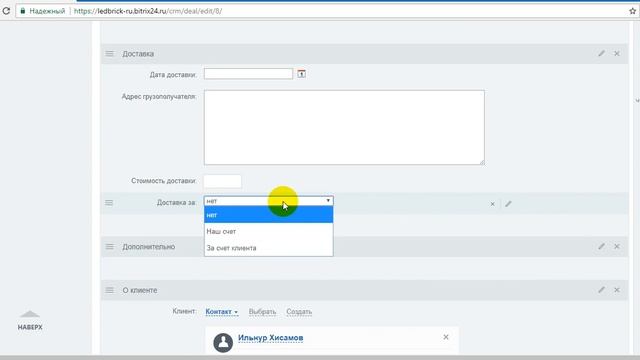Edit the Доставка section with pencil icon
640x360 pixels.
(601, 53)
